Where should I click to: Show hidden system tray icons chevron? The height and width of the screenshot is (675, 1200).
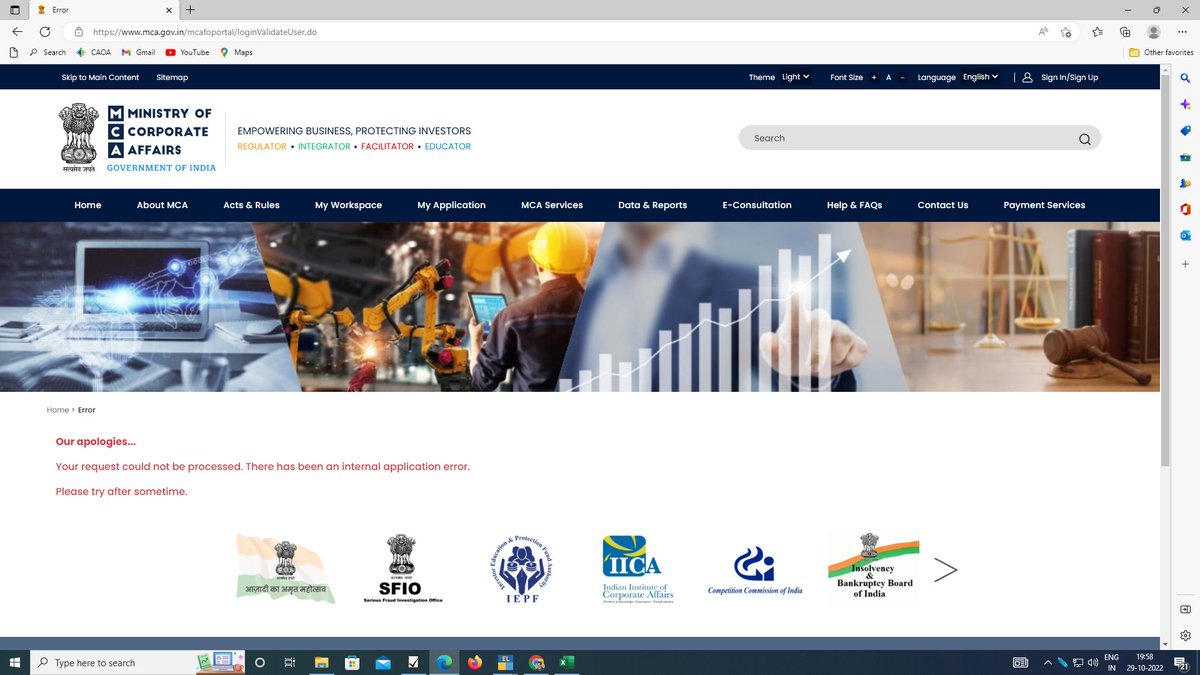(1047, 662)
